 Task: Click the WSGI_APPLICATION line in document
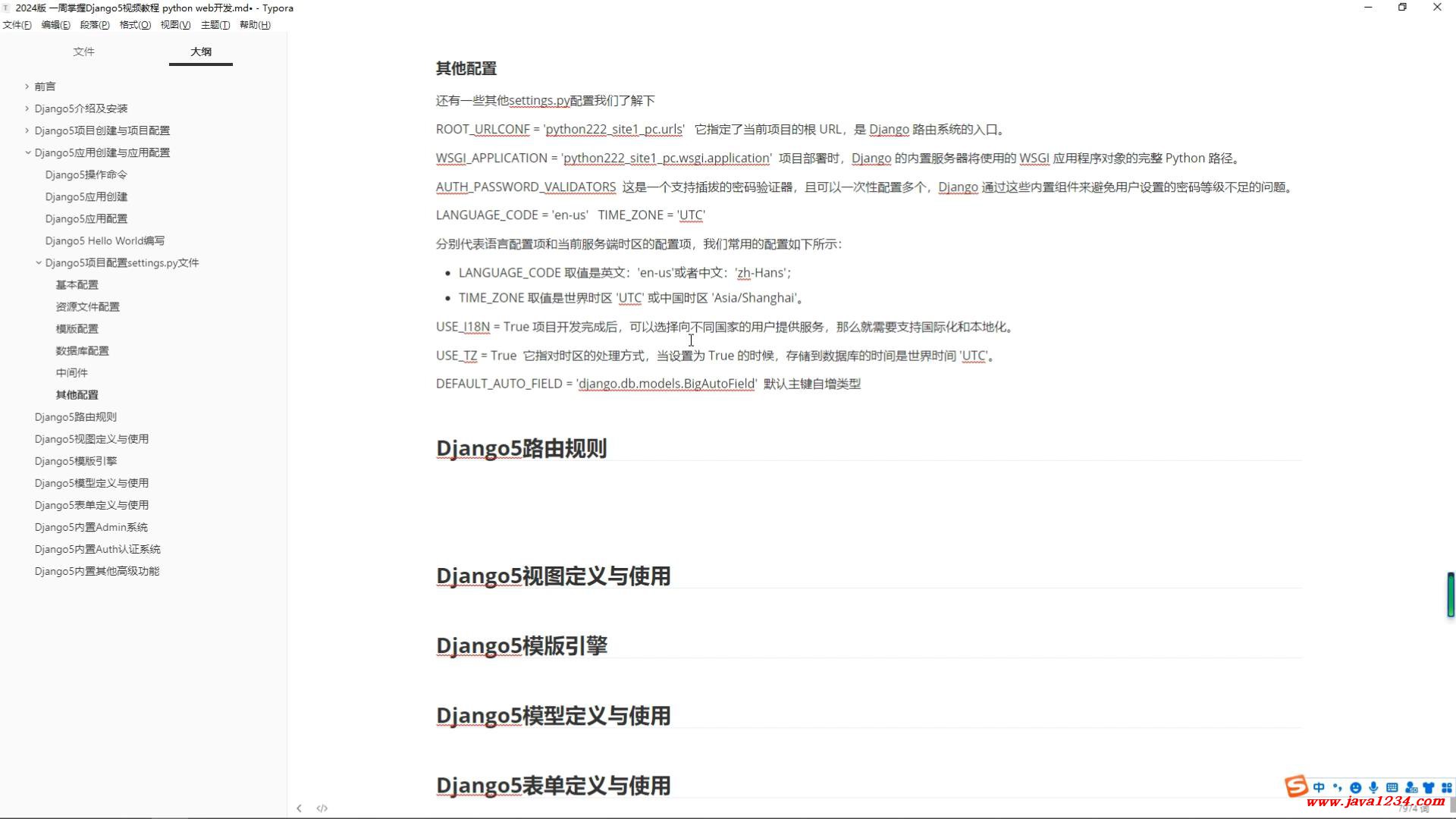(x=839, y=158)
